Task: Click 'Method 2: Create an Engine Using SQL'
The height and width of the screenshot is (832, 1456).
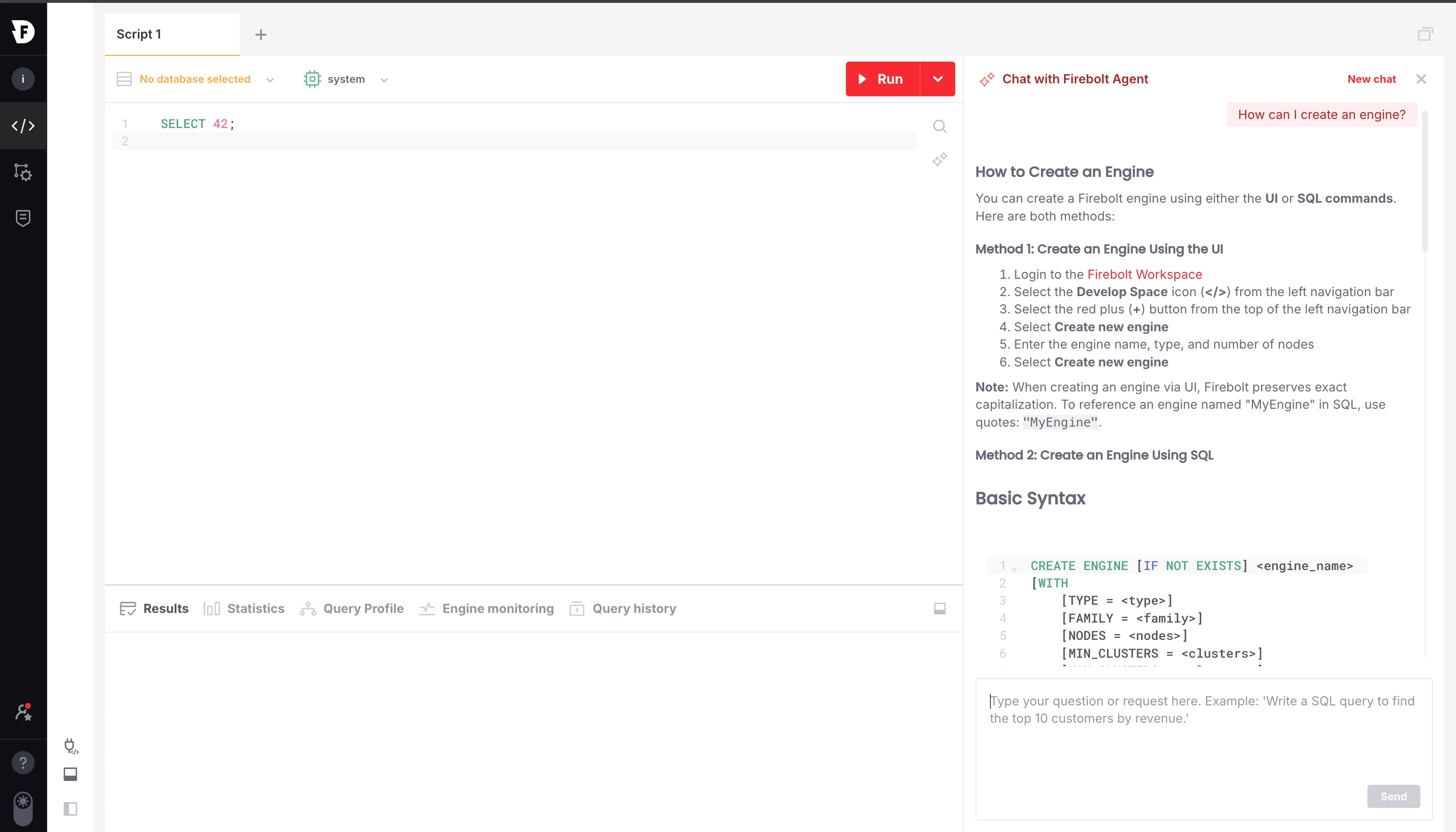Action: pos(1094,455)
